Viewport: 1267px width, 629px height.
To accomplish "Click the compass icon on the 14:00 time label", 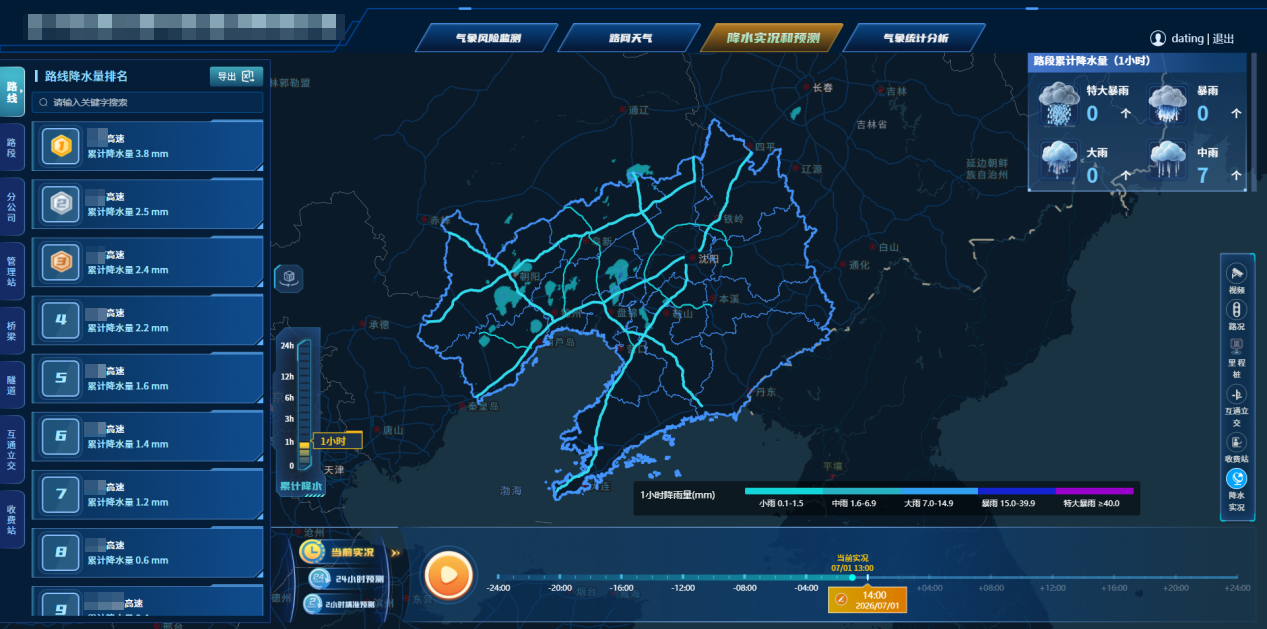I will coord(843,600).
